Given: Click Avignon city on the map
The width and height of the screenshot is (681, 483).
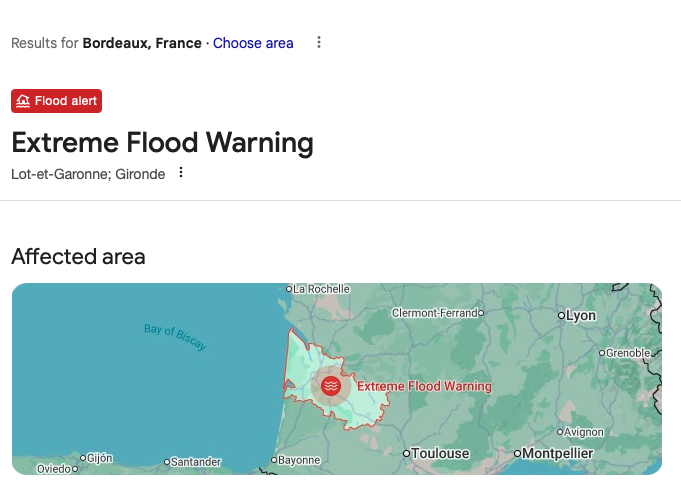Looking at the screenshot, I should click(x=583, y=433).
